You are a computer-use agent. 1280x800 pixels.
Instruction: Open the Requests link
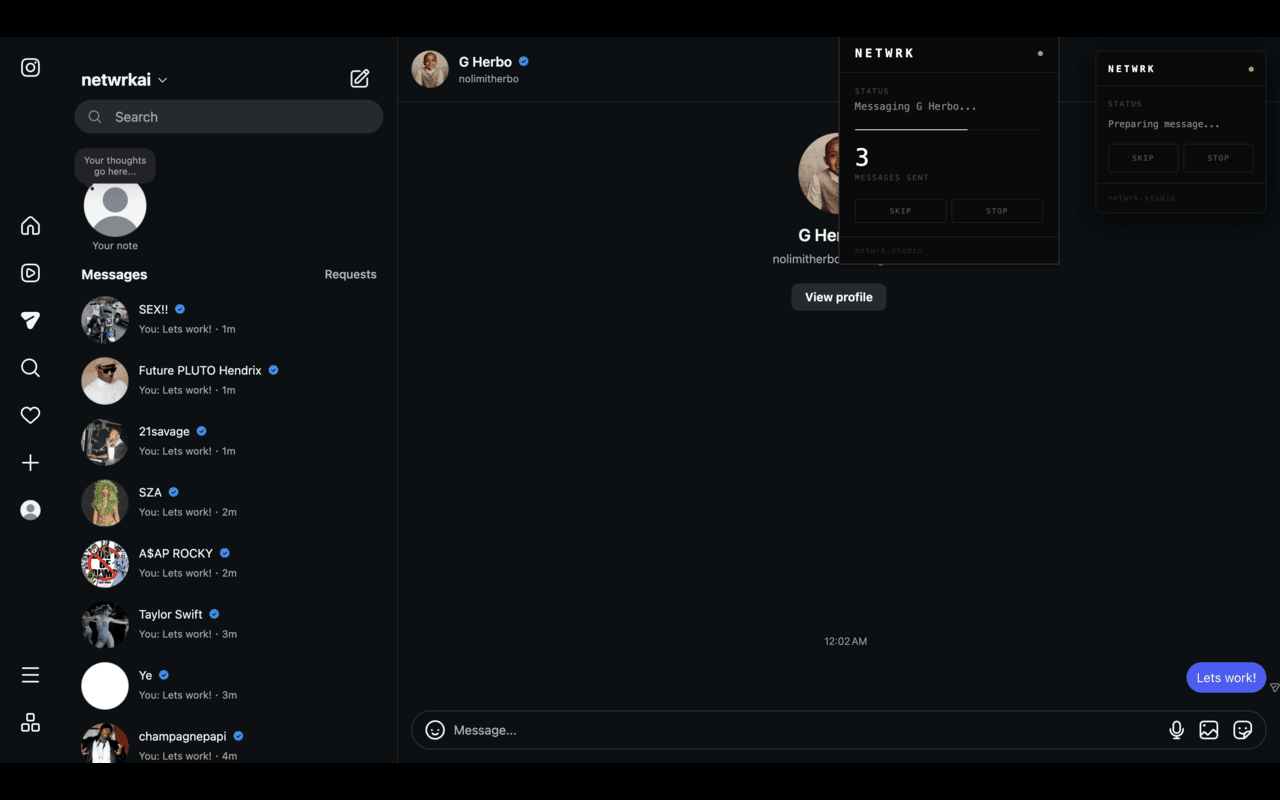pyautogui.click(x=350, y=274)
